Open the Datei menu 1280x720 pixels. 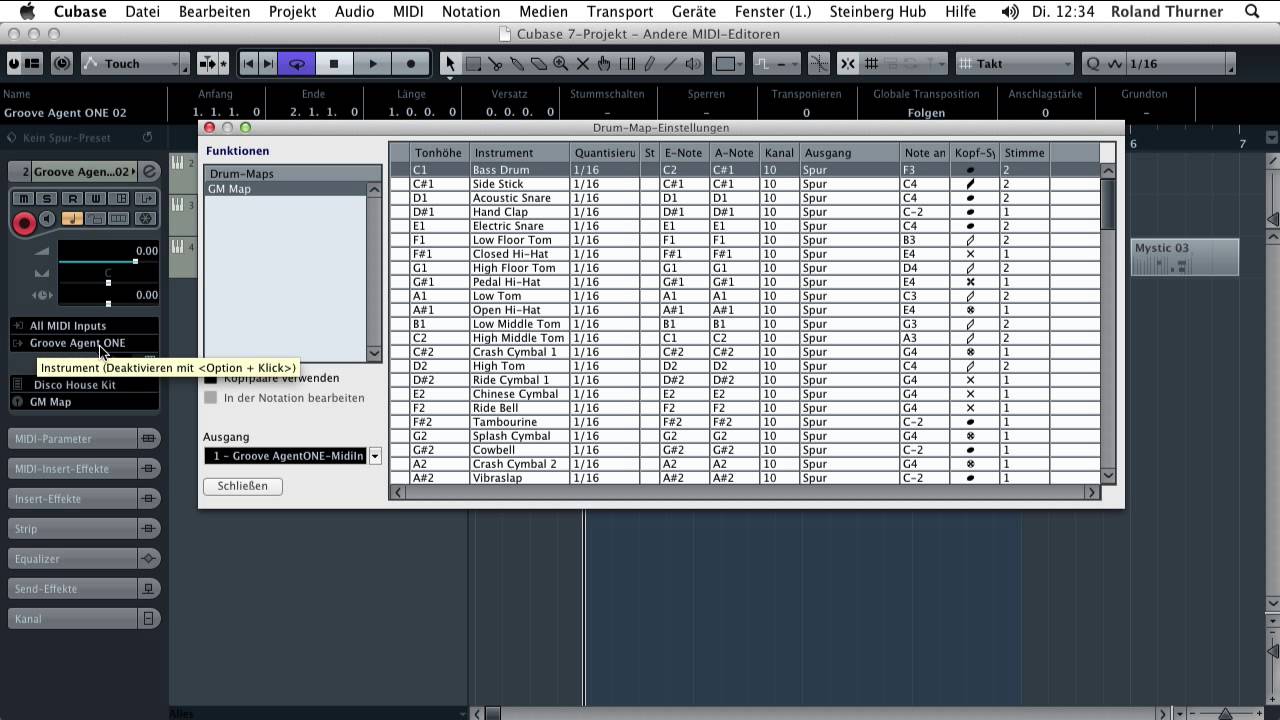(143, 12)
